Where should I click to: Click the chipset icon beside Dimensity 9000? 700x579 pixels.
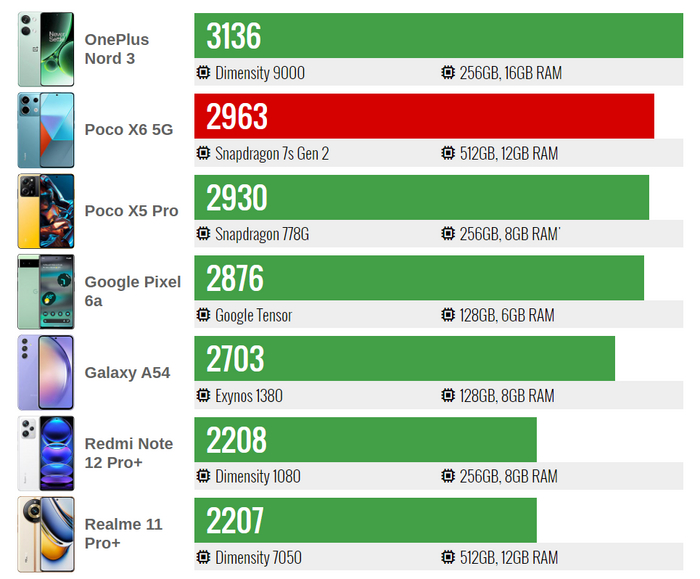click(x=204, y=73)
